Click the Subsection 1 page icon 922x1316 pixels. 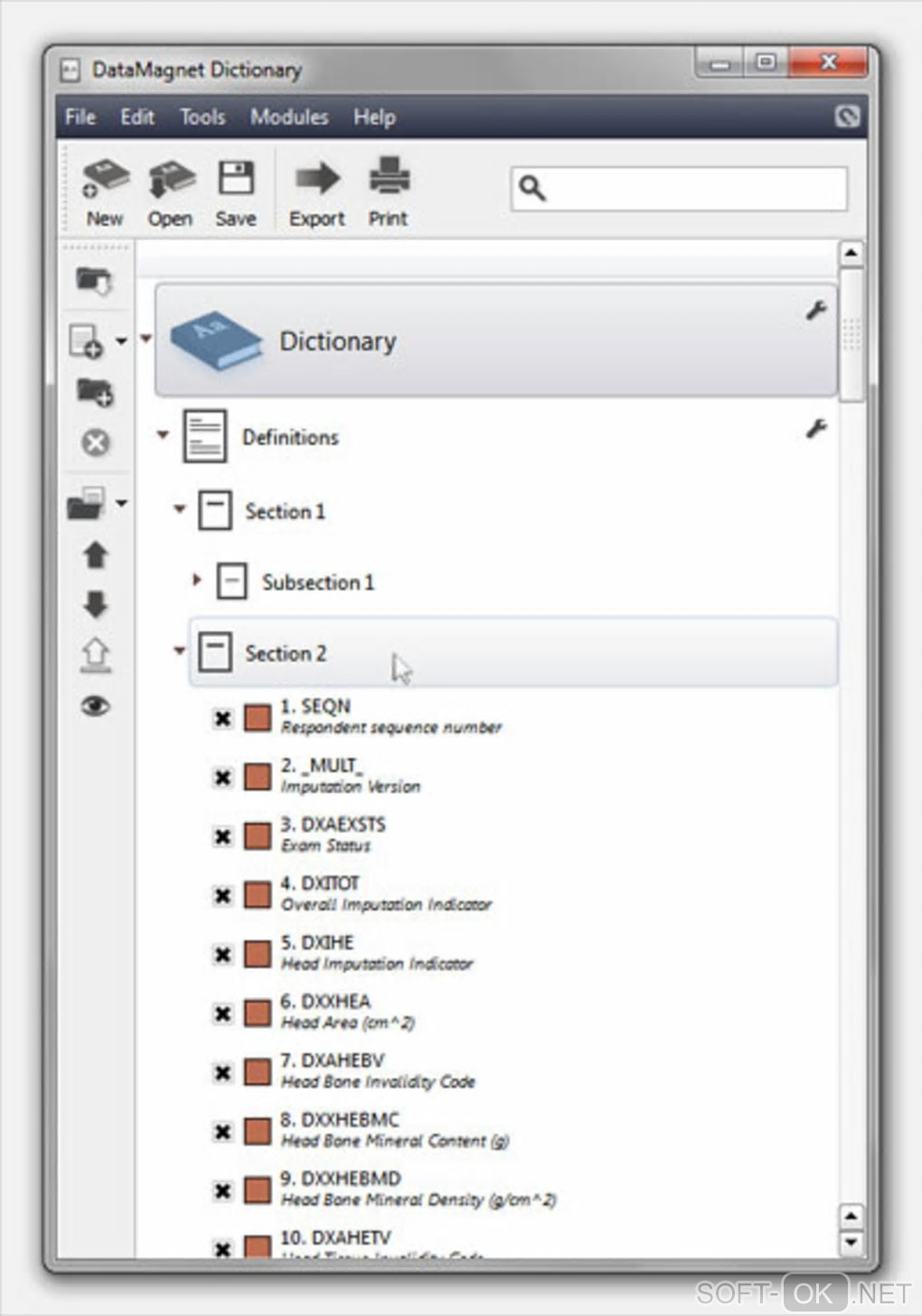click(231, 581)
